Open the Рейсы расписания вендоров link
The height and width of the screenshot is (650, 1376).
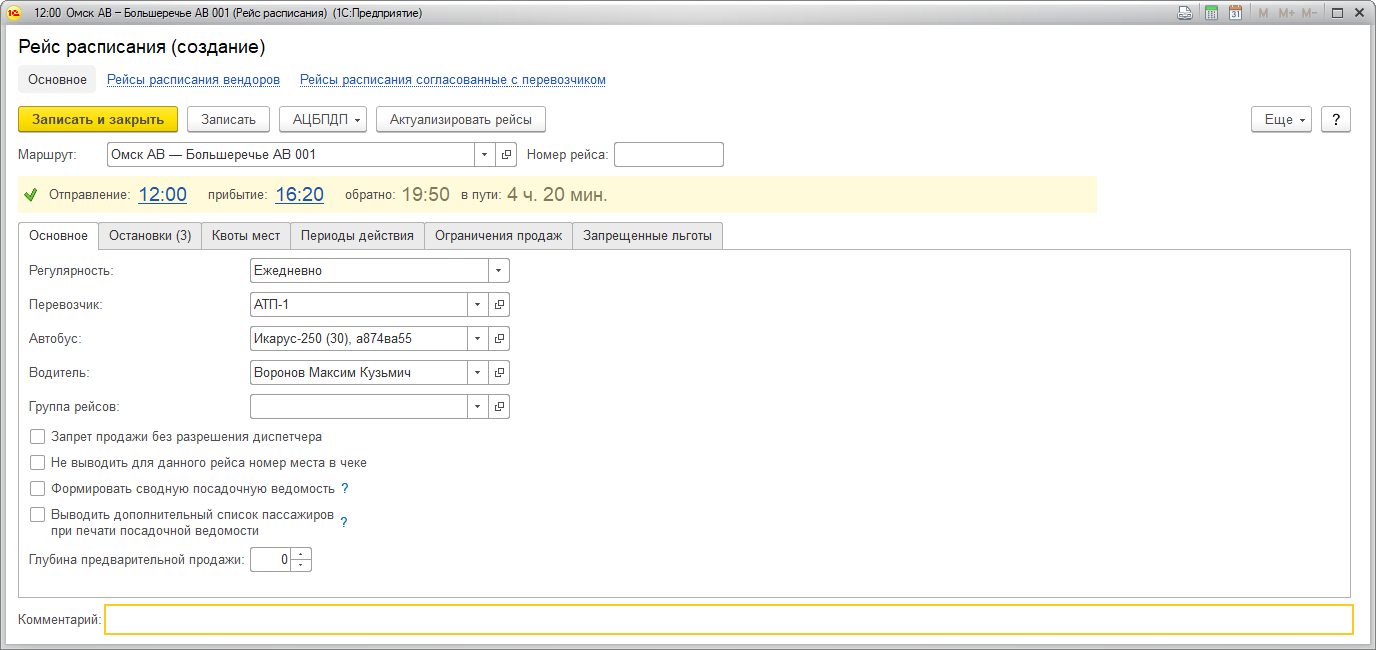193,80
